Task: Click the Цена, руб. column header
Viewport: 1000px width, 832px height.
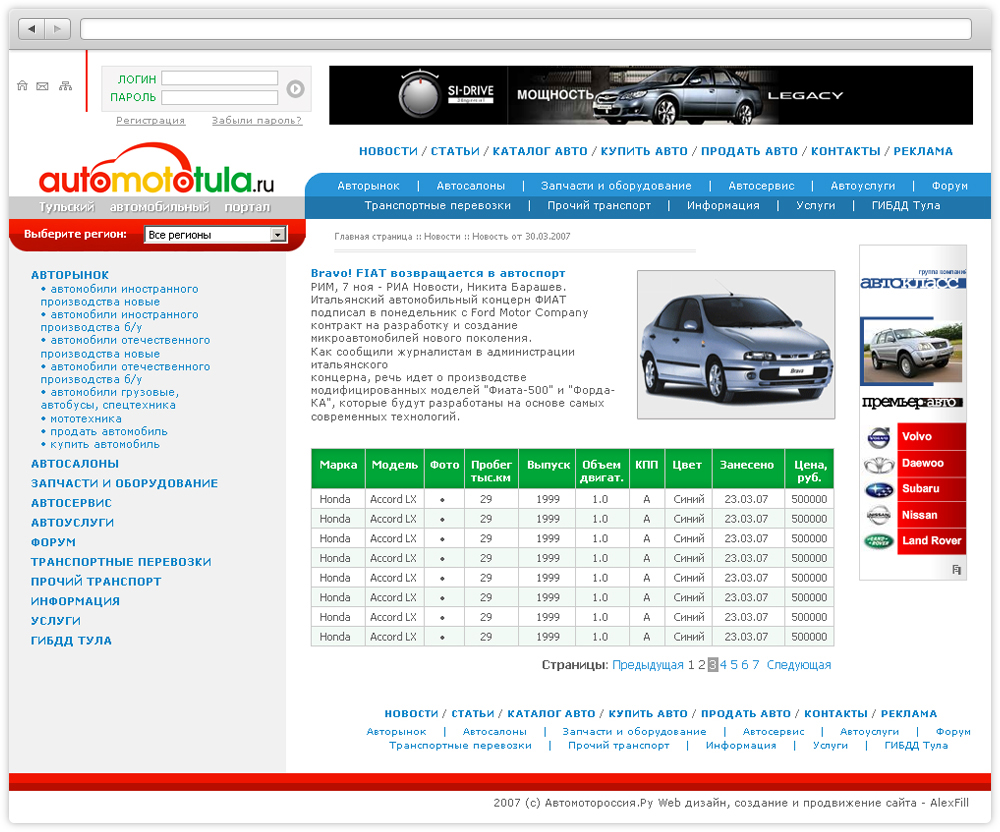Action: pos(810,471)
